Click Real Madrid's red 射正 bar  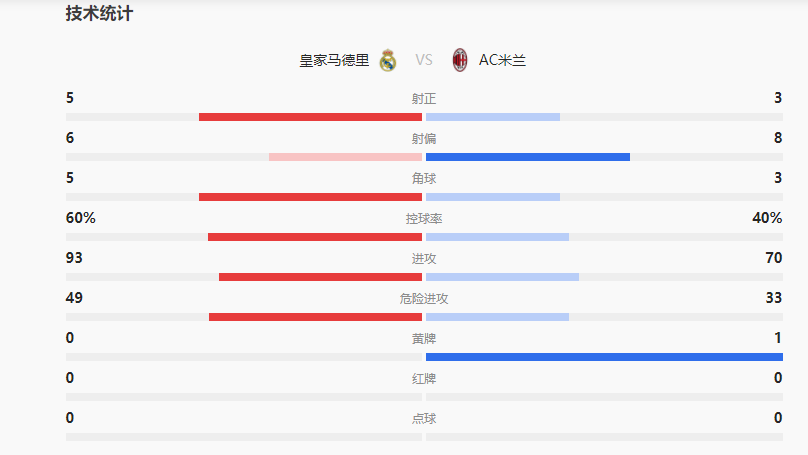point(310,117)
